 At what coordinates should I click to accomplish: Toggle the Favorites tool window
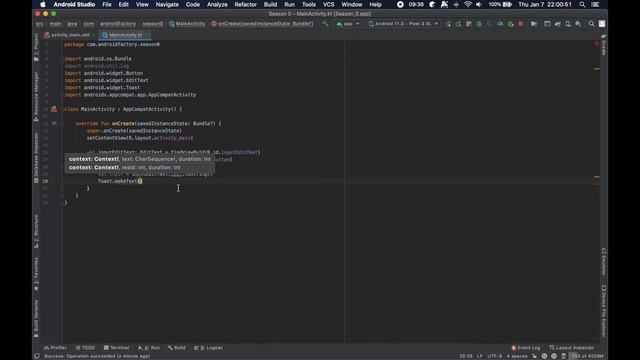coord(36,274)
